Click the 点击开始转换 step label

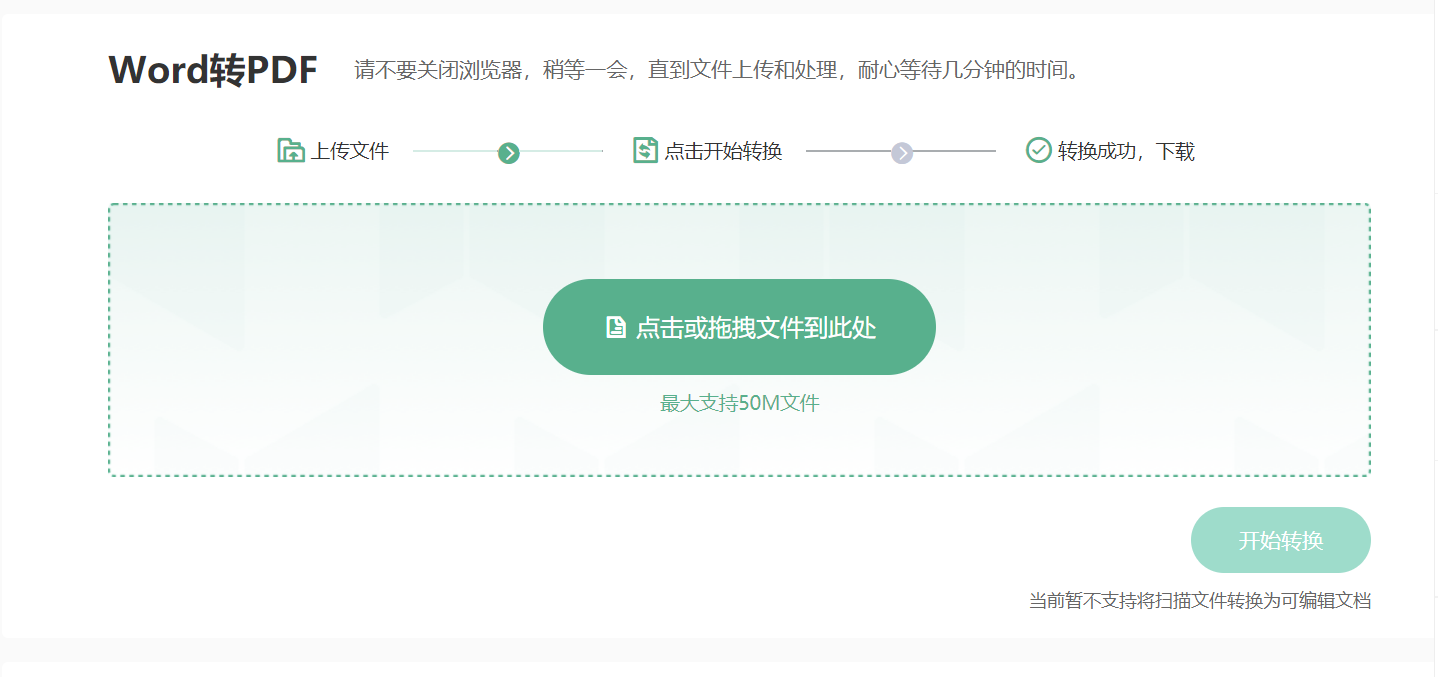click(723, 150)
